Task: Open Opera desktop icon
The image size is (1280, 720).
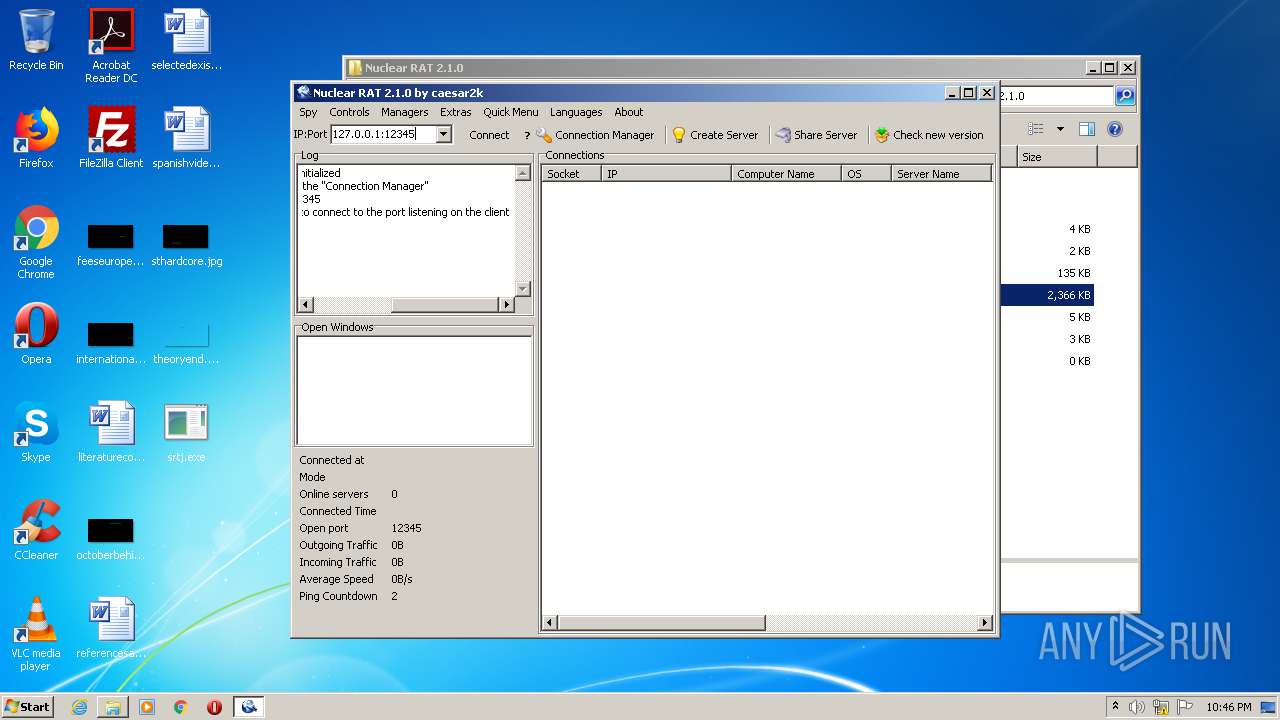Action: point(36,334)
